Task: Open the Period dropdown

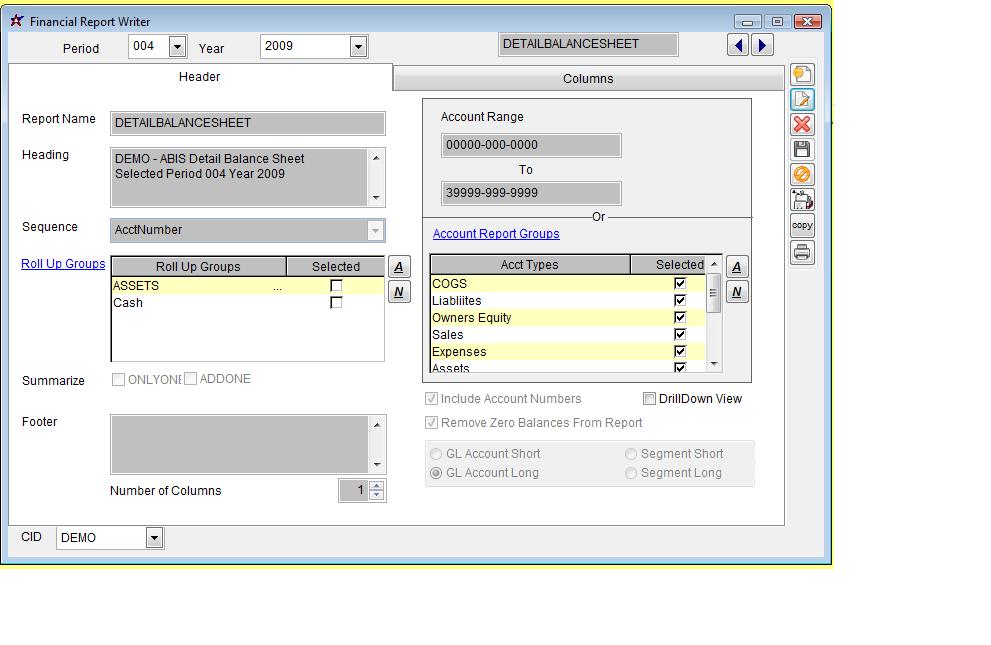Action: 177,46
